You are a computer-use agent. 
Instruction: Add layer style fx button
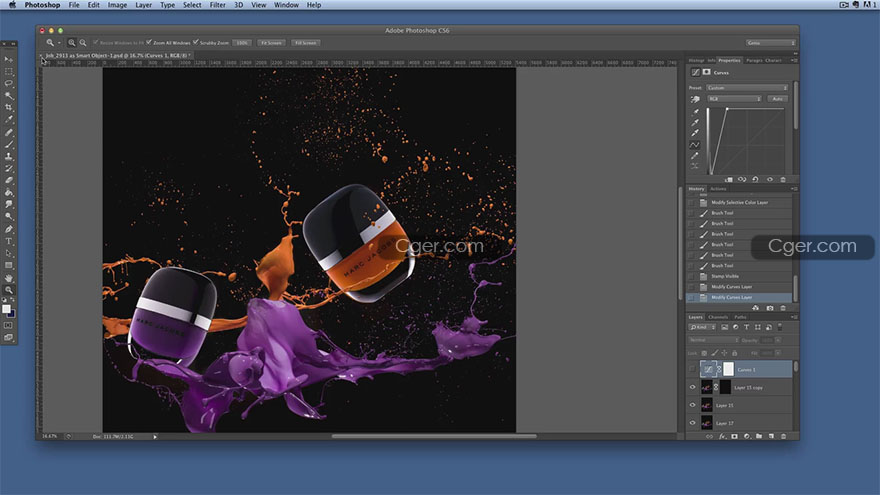coord(722,436)
